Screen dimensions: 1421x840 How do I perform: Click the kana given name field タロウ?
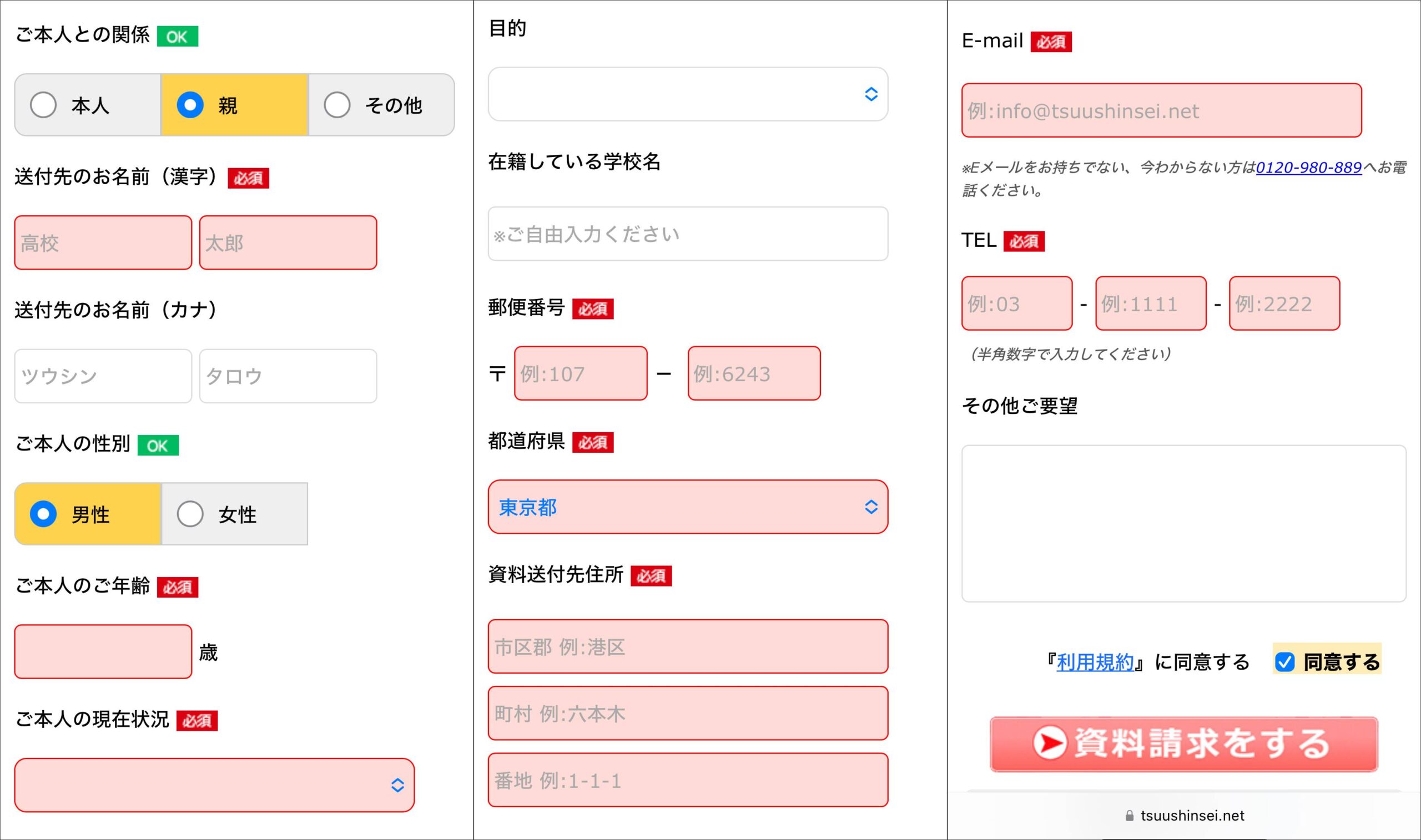(x=288, y=376)
